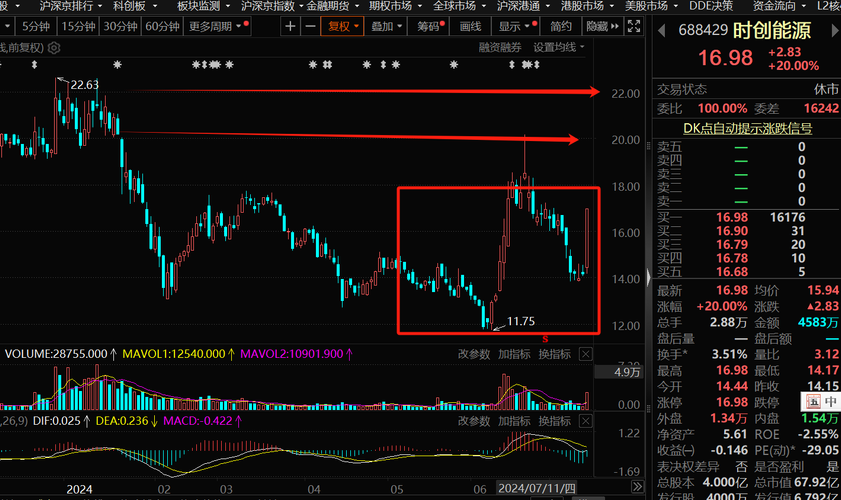
Task: Click the 4.9万 volume axis label
Action: (x=627, y=372)
